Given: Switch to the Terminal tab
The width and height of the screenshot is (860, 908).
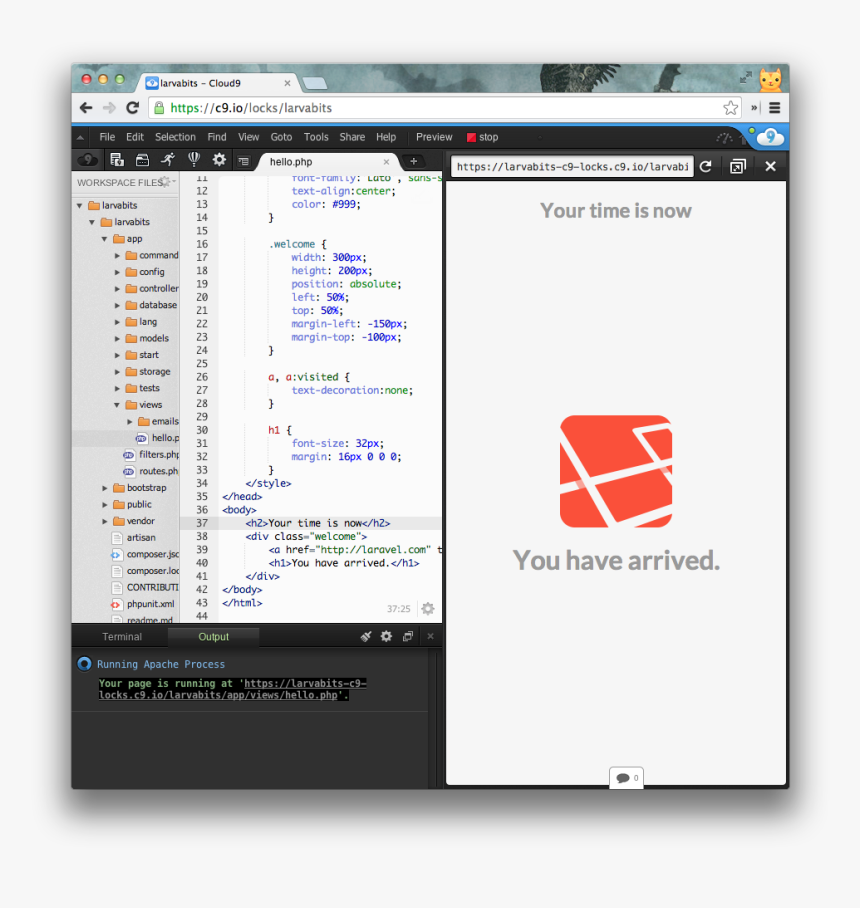Looking at the screenshot, I should 122,636.
